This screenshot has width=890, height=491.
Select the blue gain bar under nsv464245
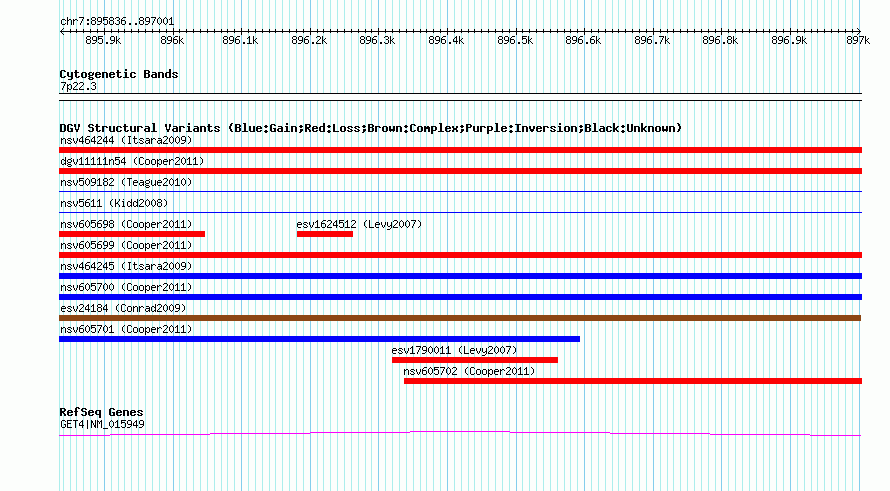tap(460, 276)
